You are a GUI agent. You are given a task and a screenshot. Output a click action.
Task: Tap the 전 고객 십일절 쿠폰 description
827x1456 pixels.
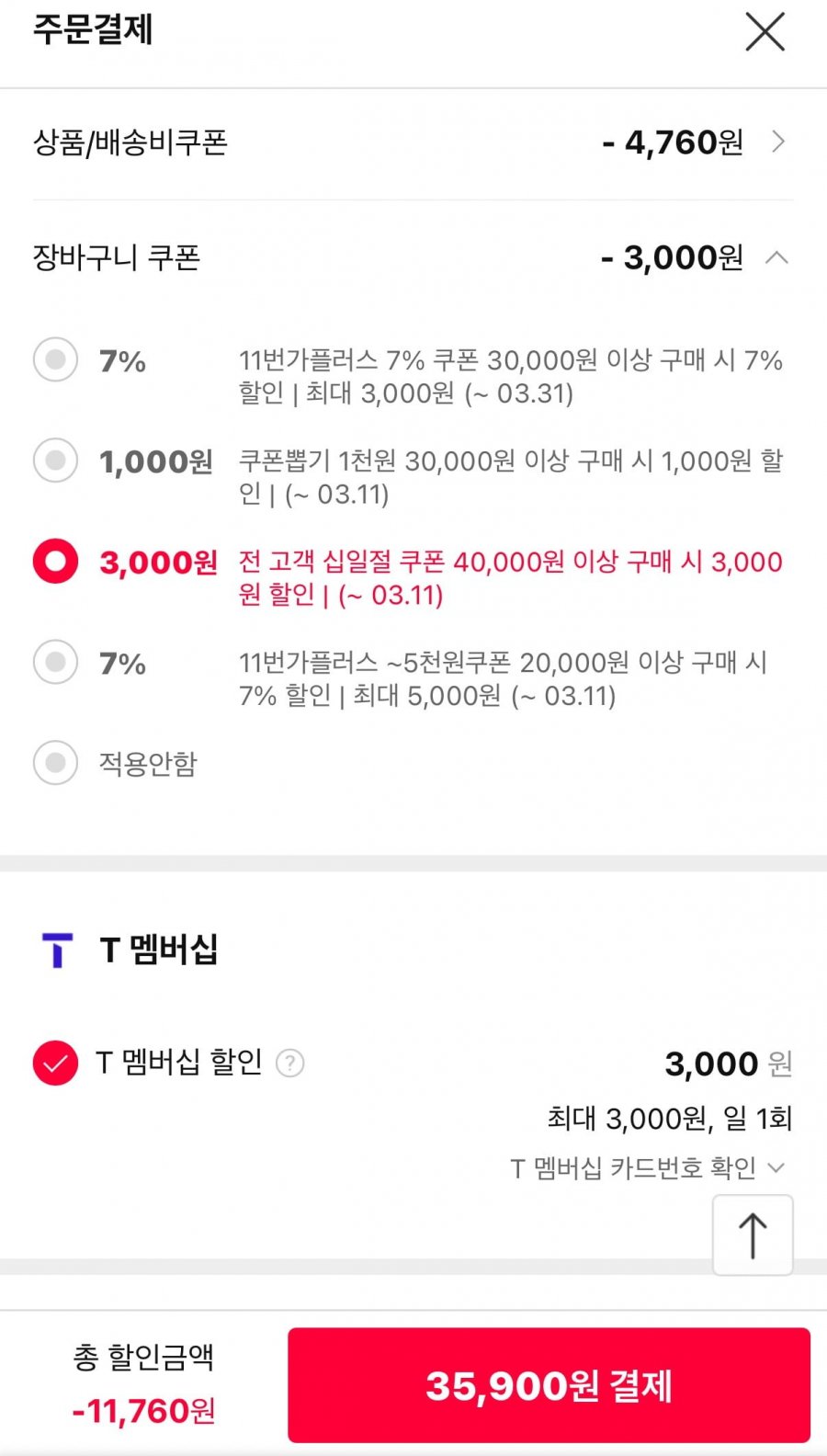point(510,578)
